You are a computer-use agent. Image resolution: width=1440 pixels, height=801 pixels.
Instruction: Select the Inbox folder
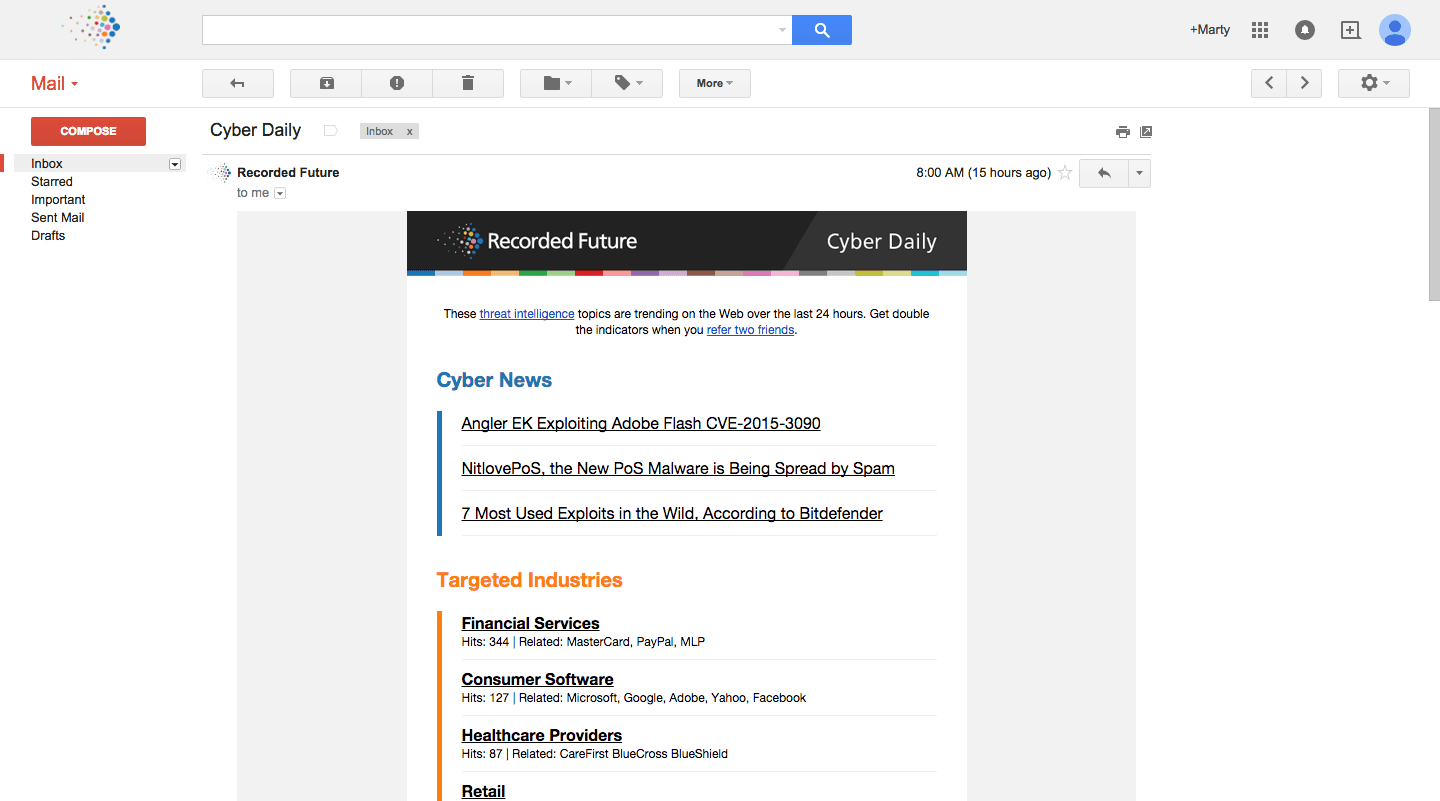coord(47,163)
